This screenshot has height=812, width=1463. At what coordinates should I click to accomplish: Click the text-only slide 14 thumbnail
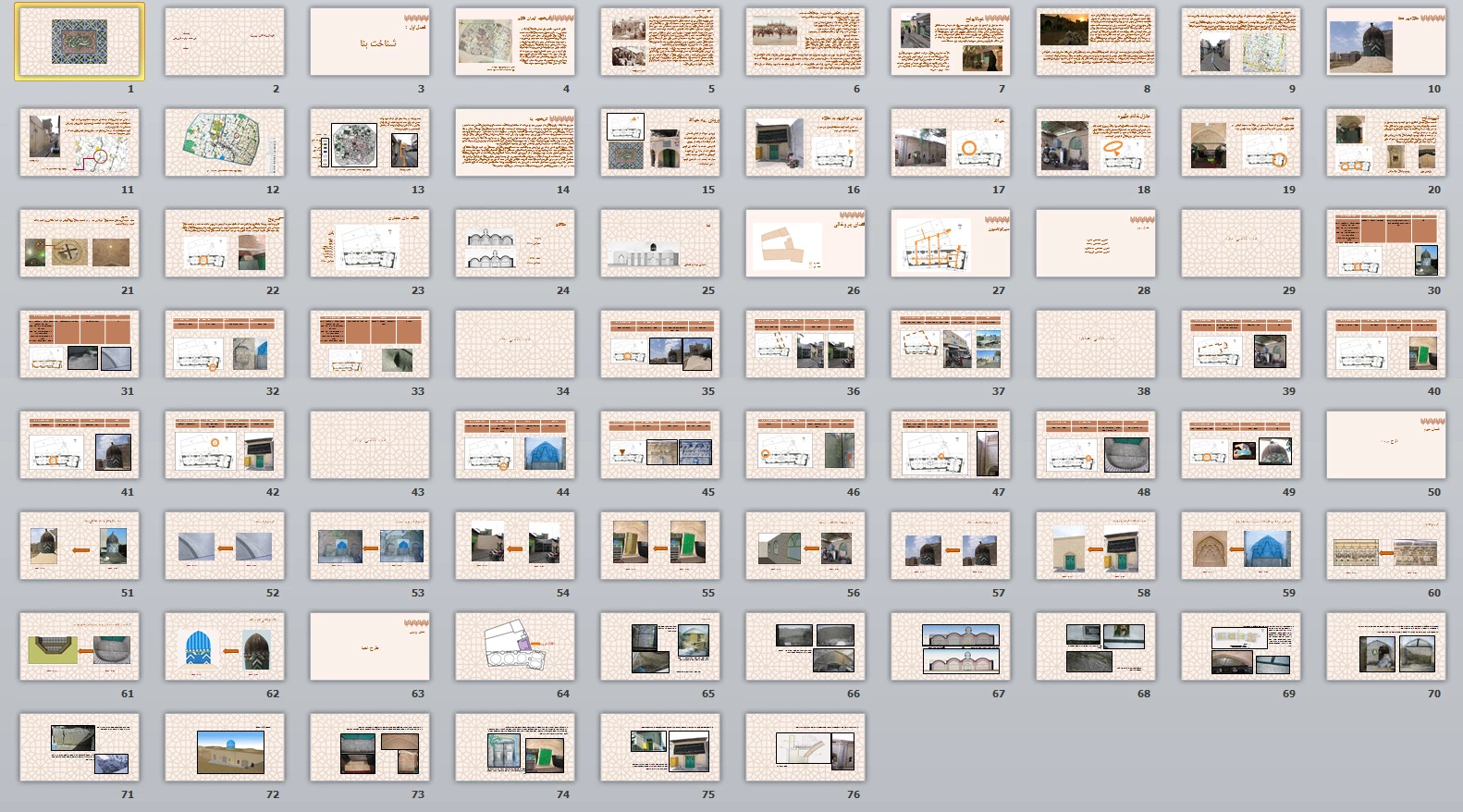tap(515, 142)
